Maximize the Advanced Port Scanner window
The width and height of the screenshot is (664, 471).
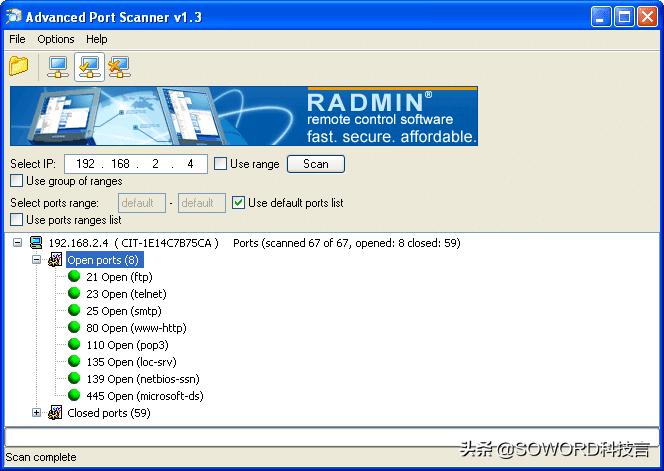click(x=624, y=17)
